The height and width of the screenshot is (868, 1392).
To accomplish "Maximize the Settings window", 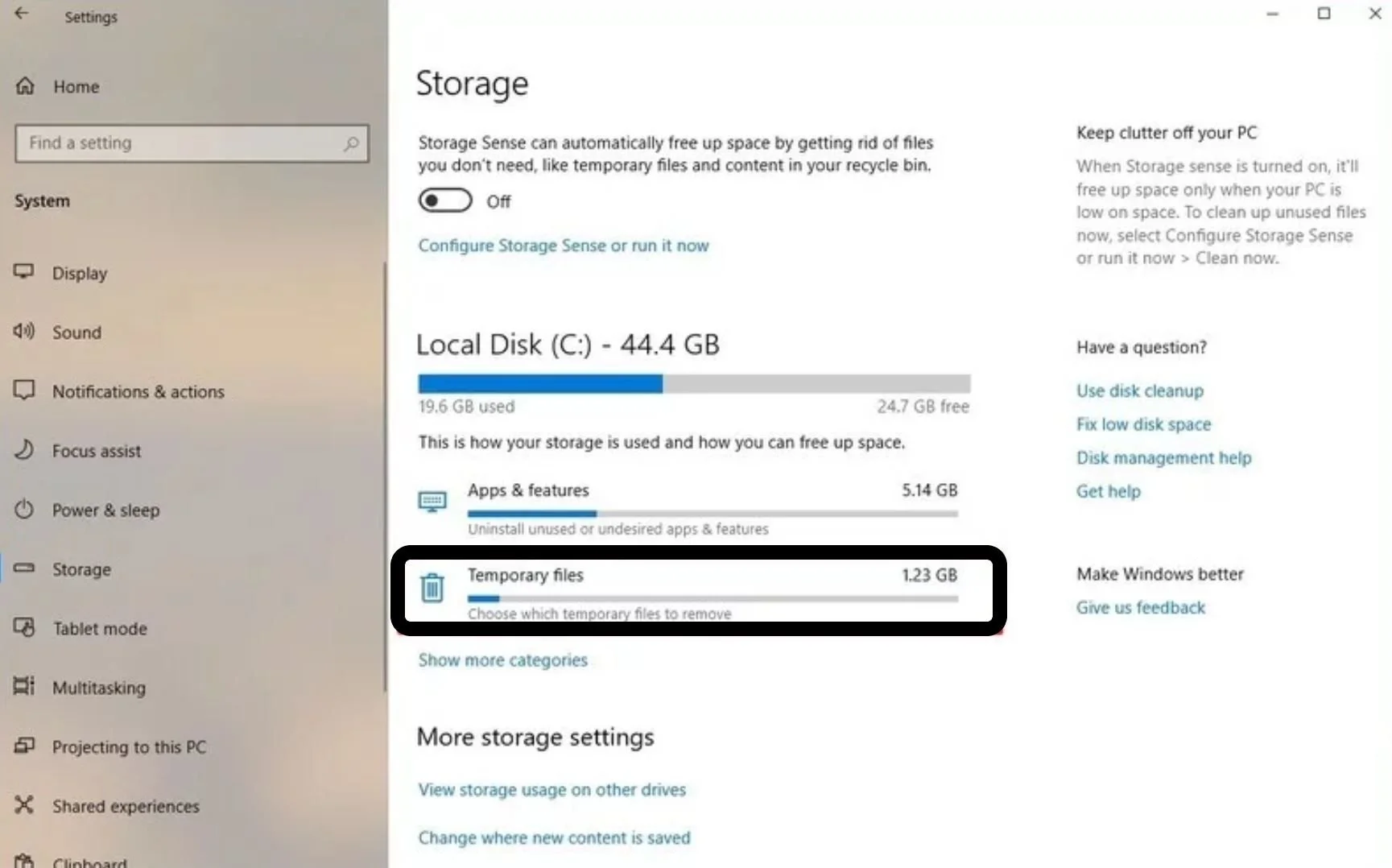I will [x=1324, y=13].
